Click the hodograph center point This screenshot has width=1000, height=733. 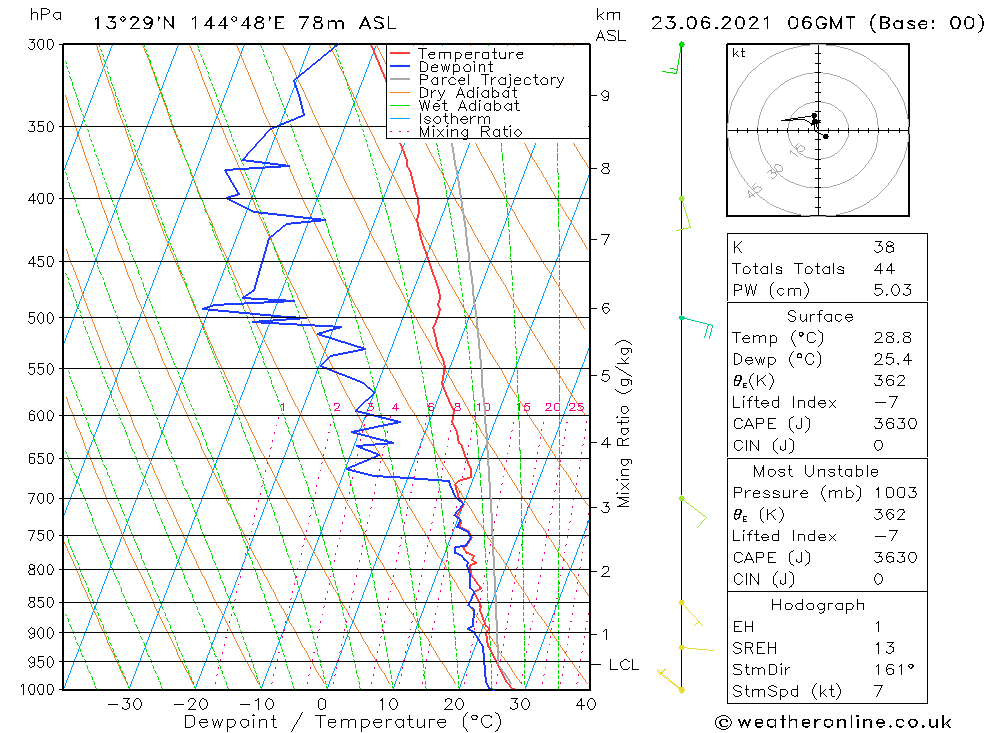pos(818,130)
